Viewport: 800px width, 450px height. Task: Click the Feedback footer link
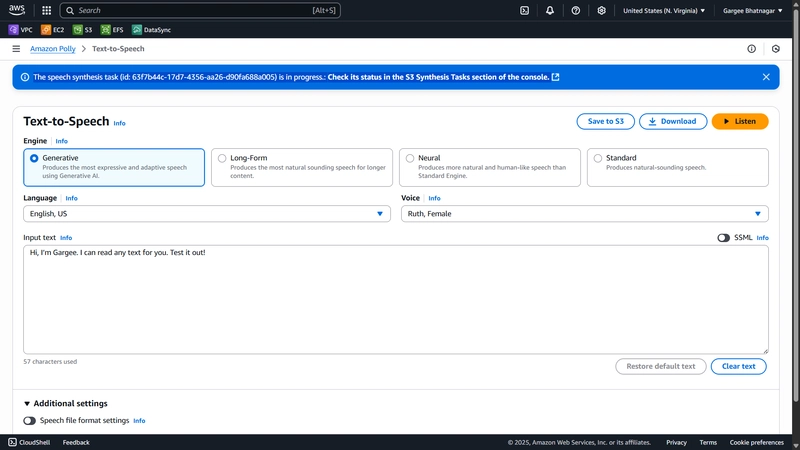[76, 442]
